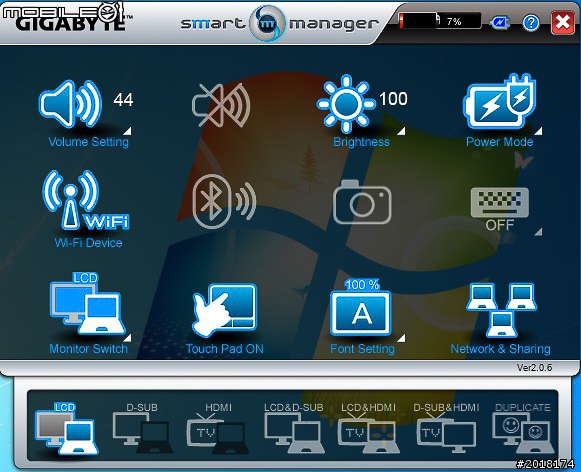Expand the Monitor Switch corner arrow
This screenshot has height=472, width=581.
[127, 338]
